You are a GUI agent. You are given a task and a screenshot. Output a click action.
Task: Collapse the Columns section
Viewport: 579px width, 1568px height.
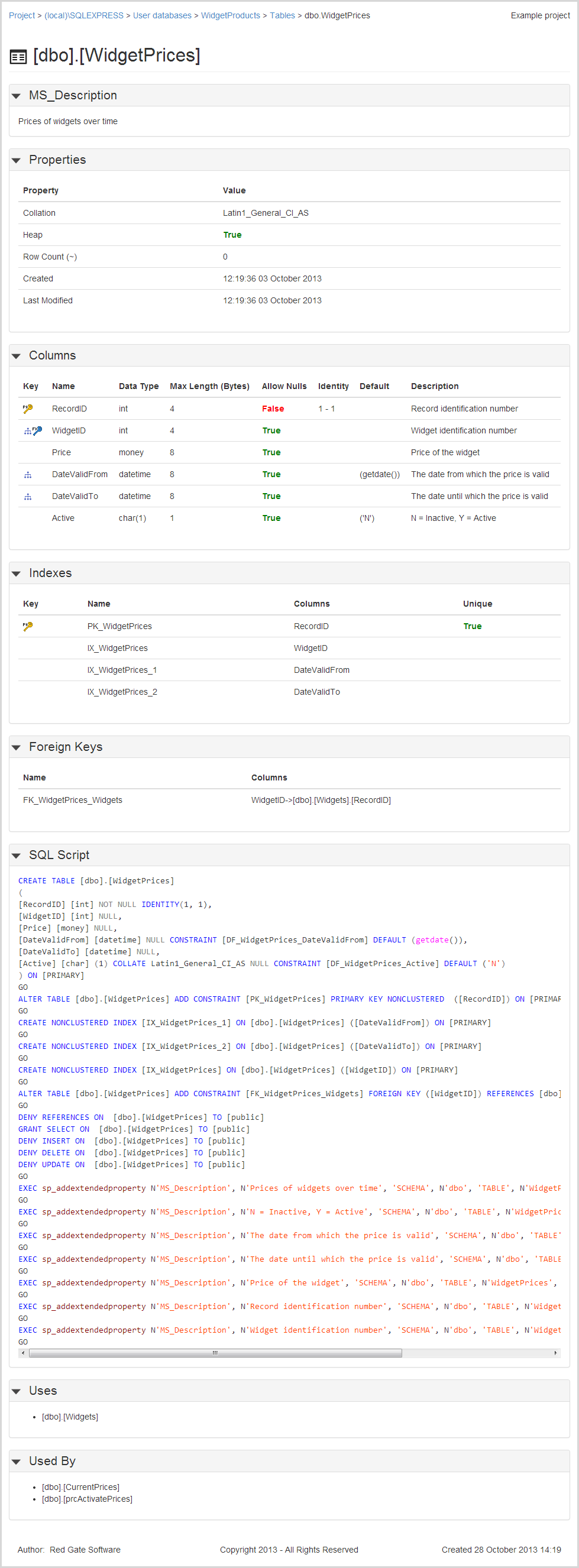coord(17,356)
